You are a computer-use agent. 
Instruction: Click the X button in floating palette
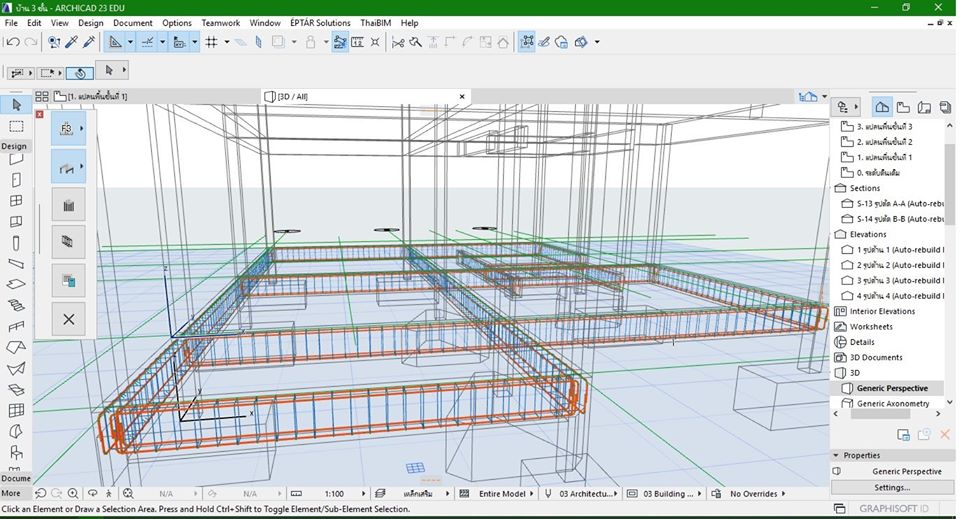69,319
